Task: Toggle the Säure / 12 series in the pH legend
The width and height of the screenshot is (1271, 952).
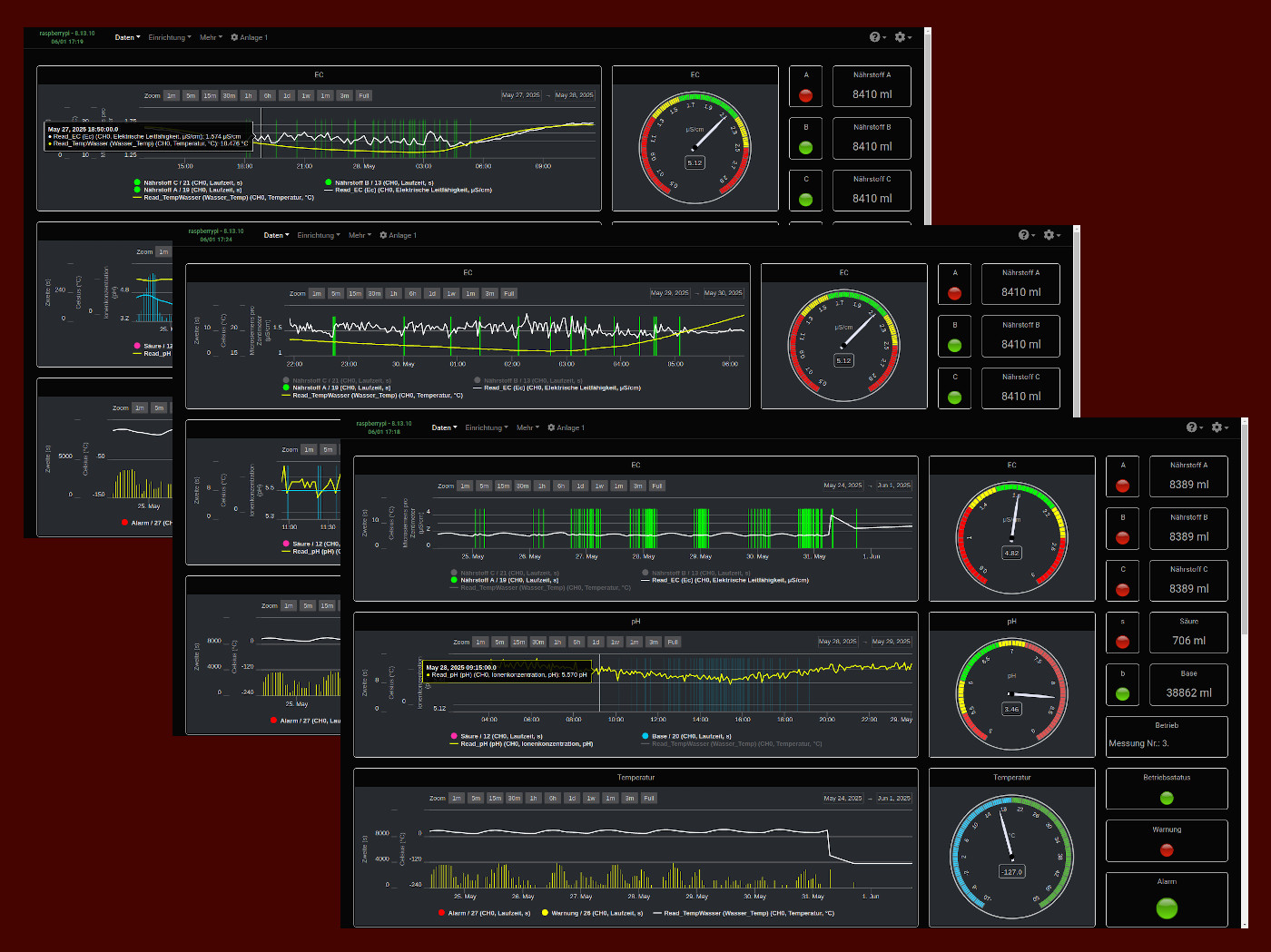Action: 496,736
